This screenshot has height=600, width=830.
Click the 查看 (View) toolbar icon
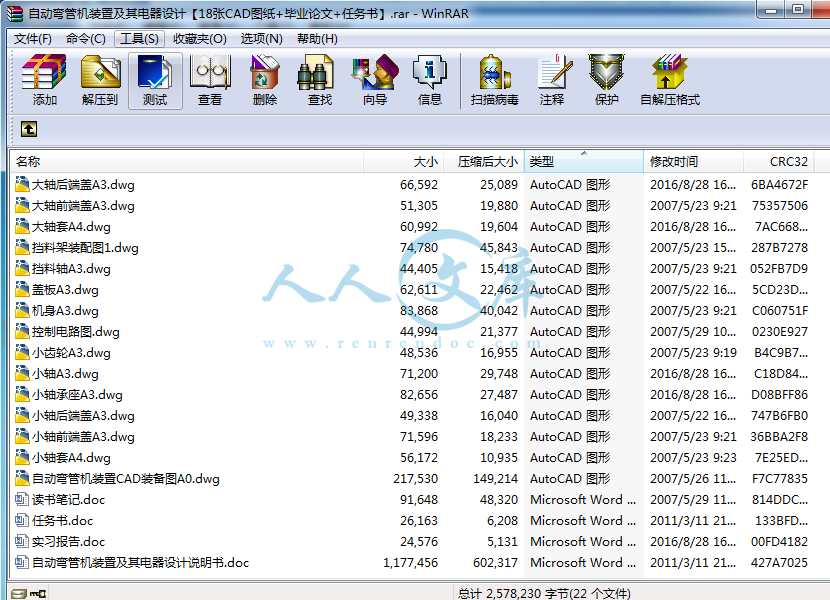point(210,80)
